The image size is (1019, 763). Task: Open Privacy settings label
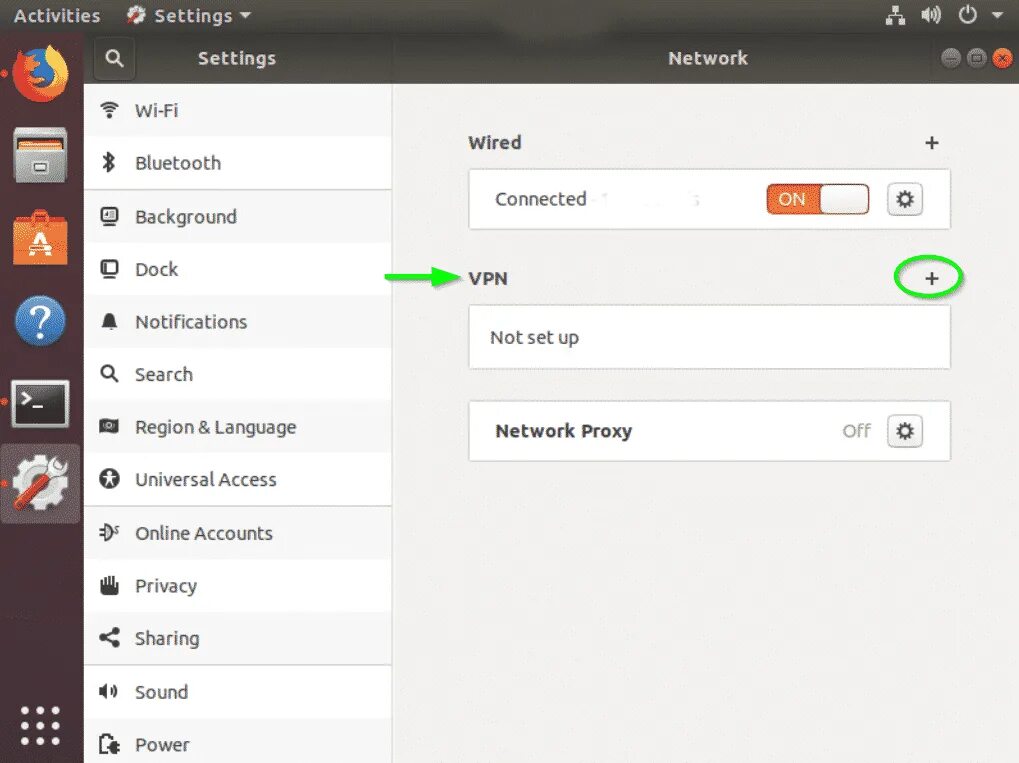click(x=166, y=586)
